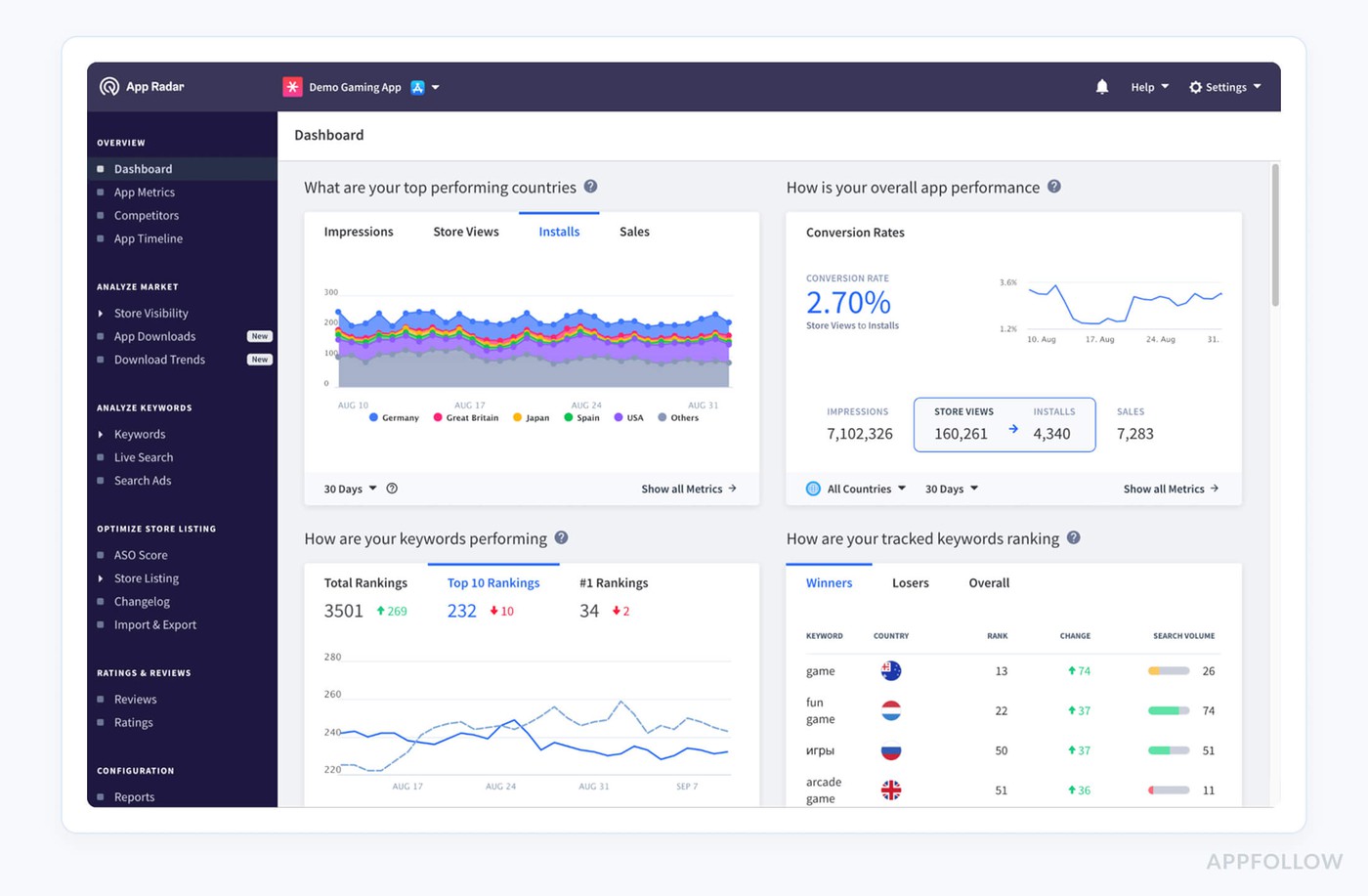The height and width of the screenshot is (896, 1368).
Task: Open the All Countries dropdown
Action: pyautogui.click(x=863, y=488)
